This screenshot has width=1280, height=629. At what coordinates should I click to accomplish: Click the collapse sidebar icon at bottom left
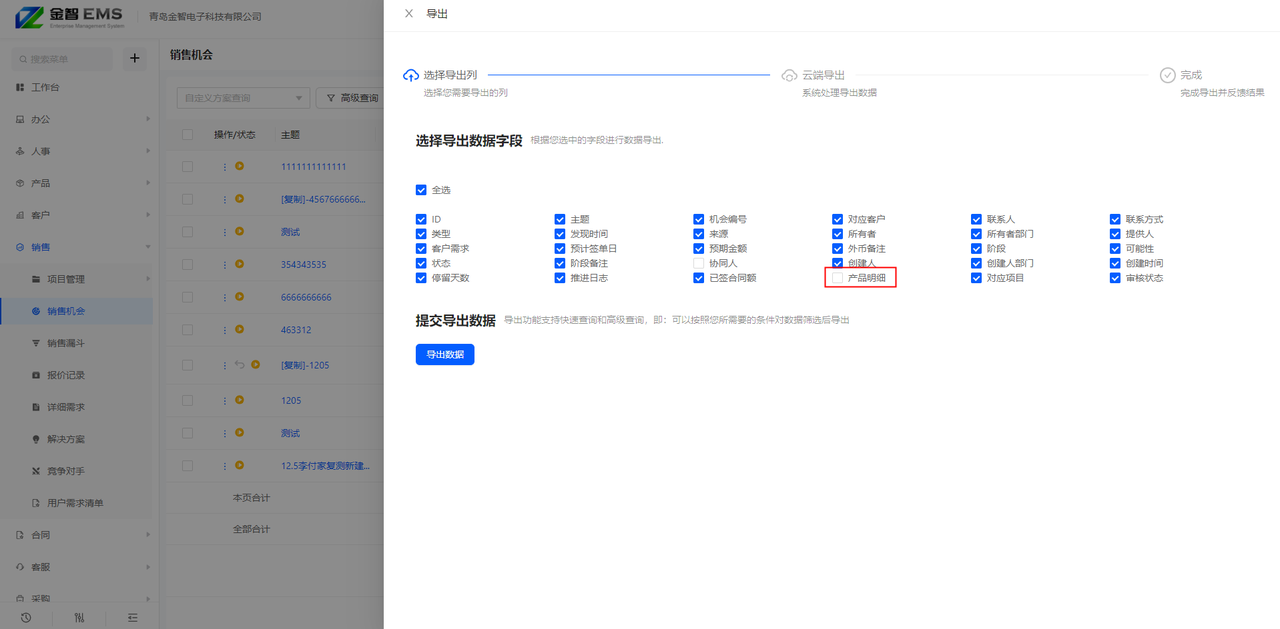(x=132, y=618)
